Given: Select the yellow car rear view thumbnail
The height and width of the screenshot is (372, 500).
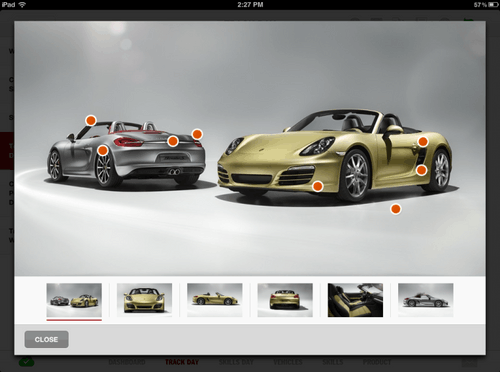Looking at the screenshot, I should click(285, 300).
